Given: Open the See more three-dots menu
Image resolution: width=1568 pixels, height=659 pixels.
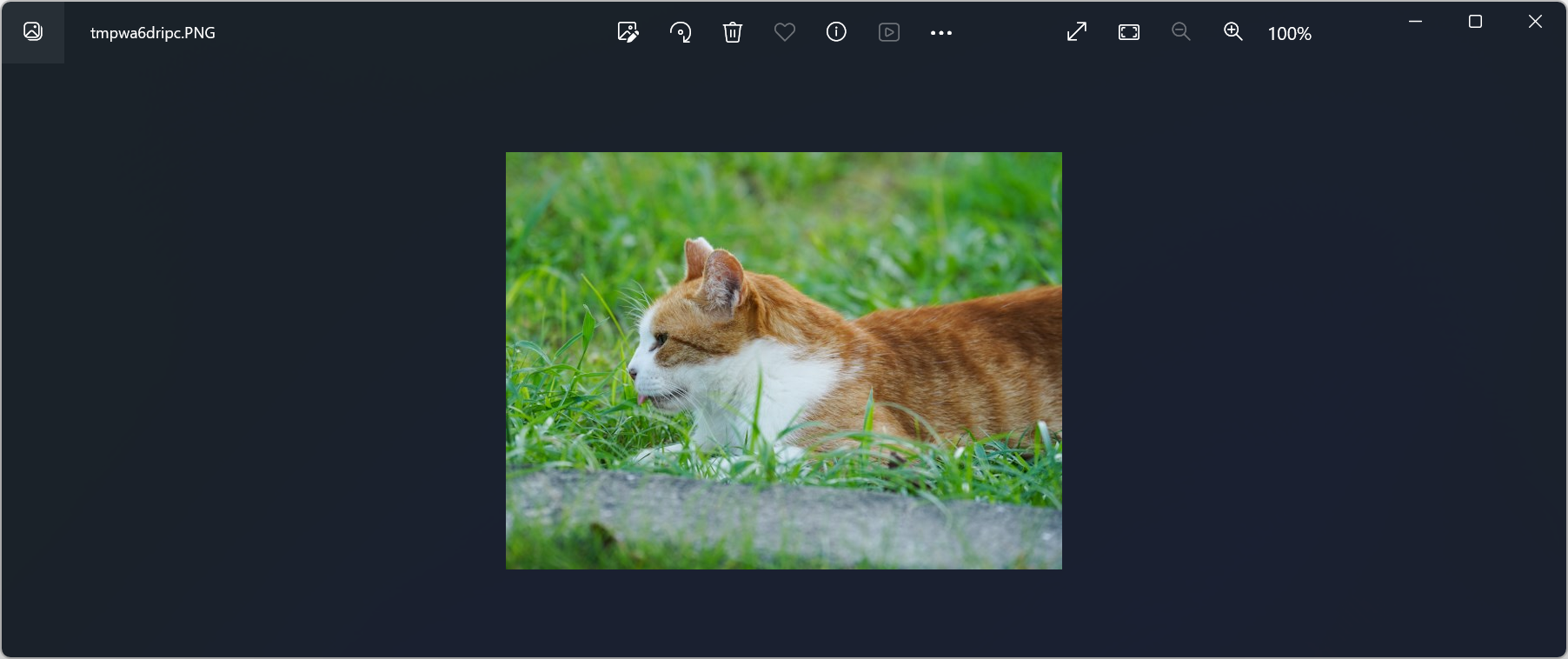Looking at the screenshot, I should tap(941, 33).
